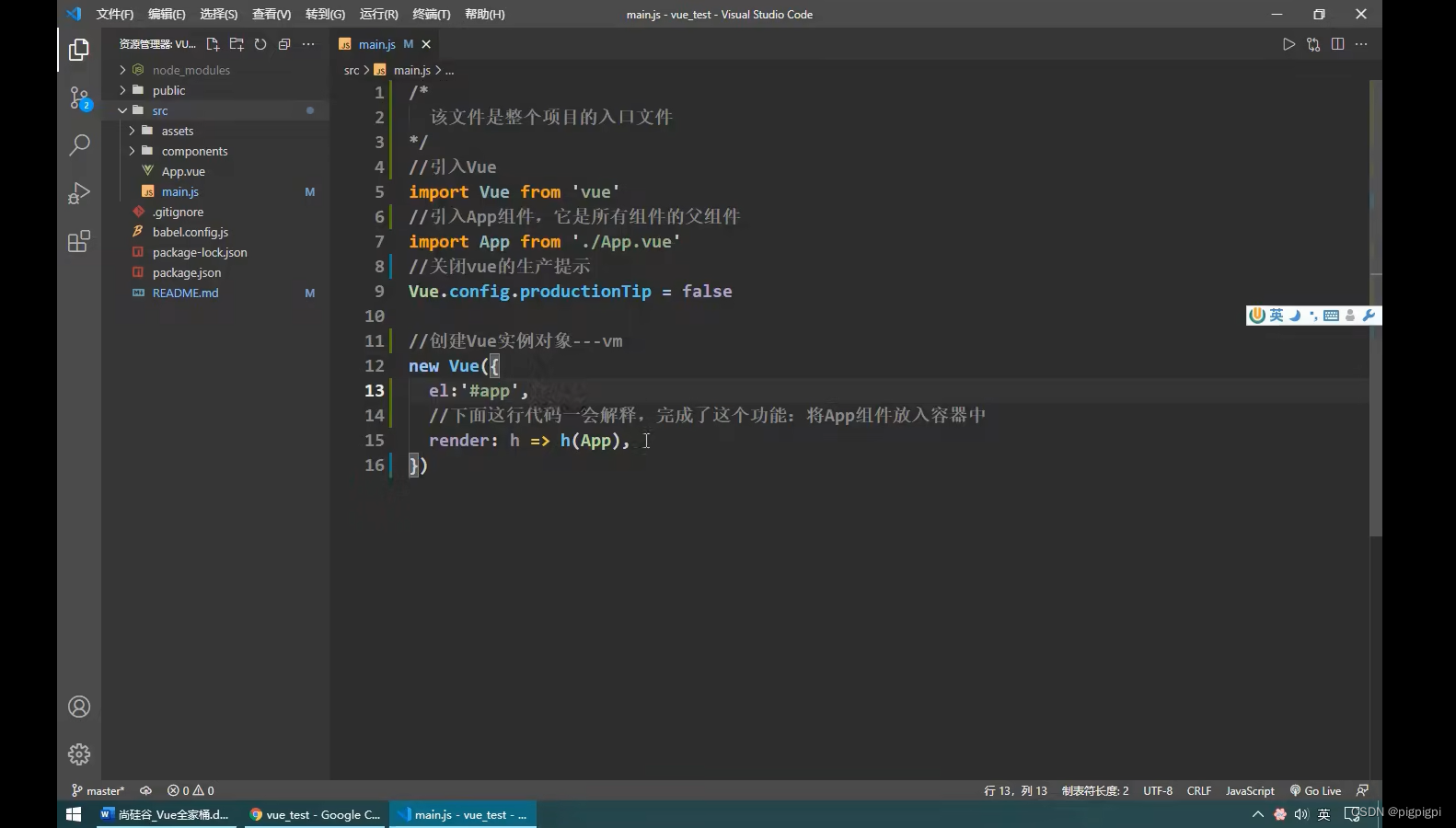The width and height of the screenshot is (1456, 828).
Task: Click the editor vertical scrollbar
Action: (1376, 308)
